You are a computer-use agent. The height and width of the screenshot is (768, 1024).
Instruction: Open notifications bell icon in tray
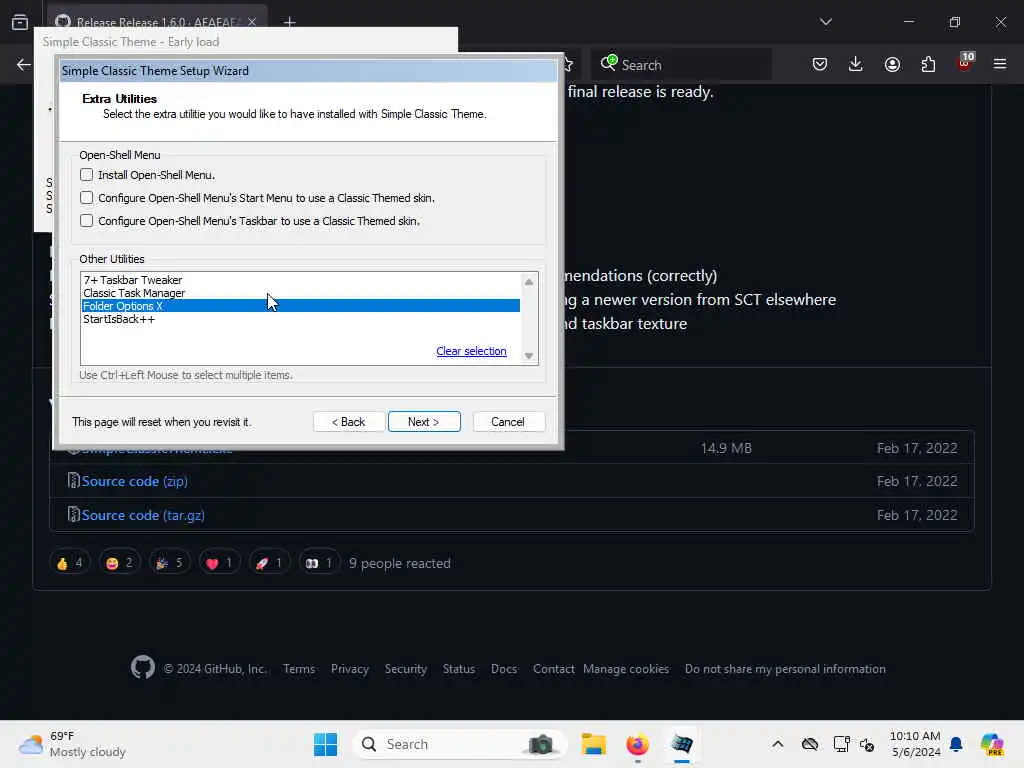[956, 744]
